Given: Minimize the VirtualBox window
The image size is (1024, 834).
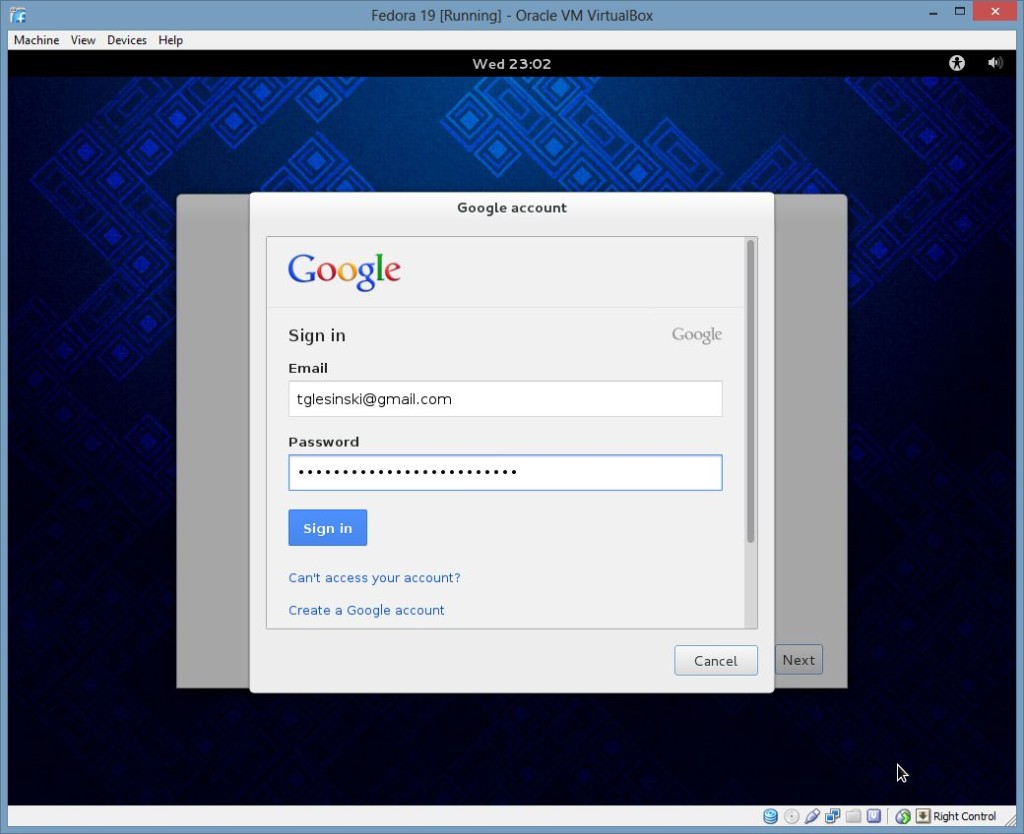Looking at the screenshot, I should tap(933, 12).
